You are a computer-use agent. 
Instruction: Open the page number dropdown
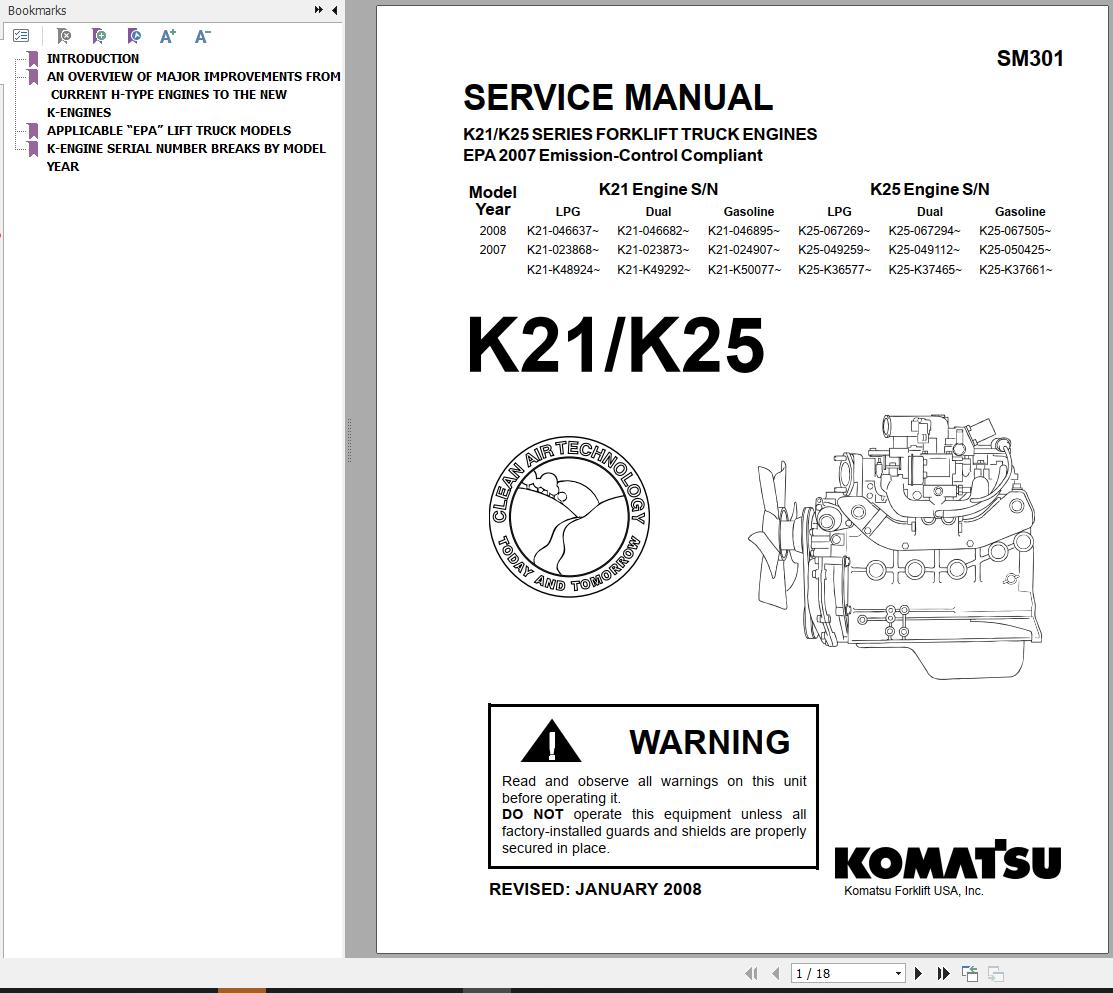pos(897,972)
